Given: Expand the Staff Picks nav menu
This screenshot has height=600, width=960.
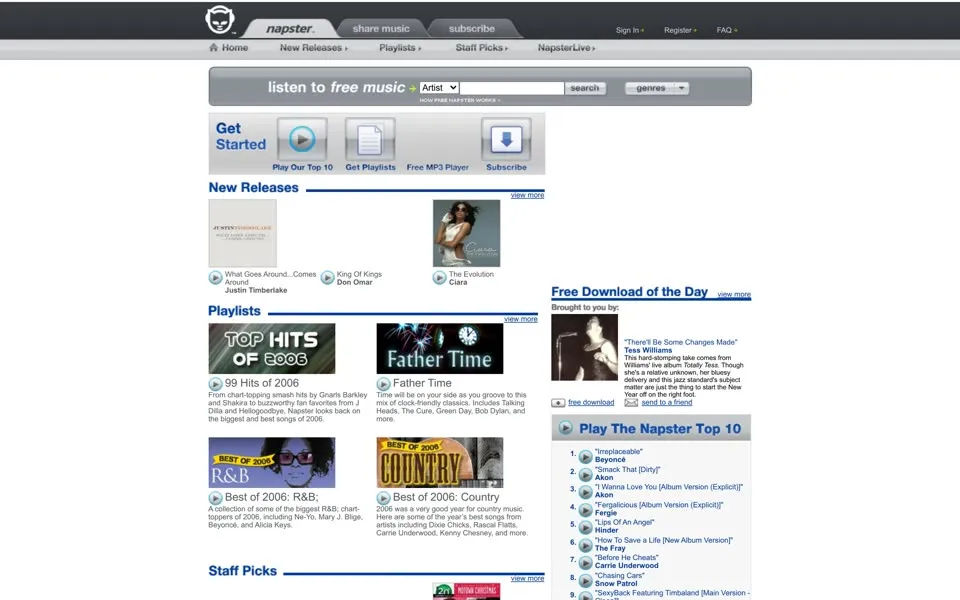Looking at the screenshot, I should coord(482,48).
